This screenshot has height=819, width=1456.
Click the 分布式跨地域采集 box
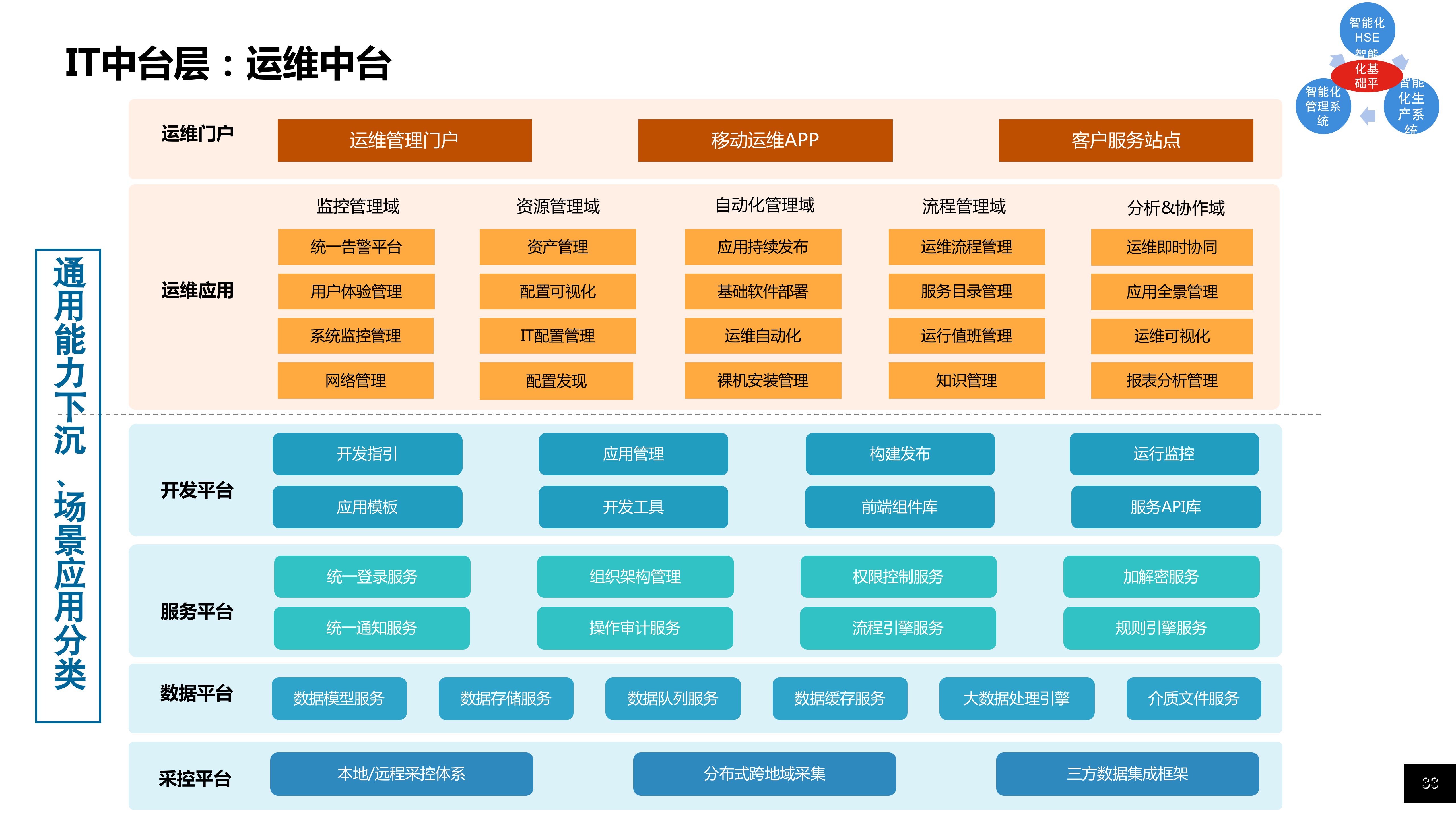pos(764,774)
